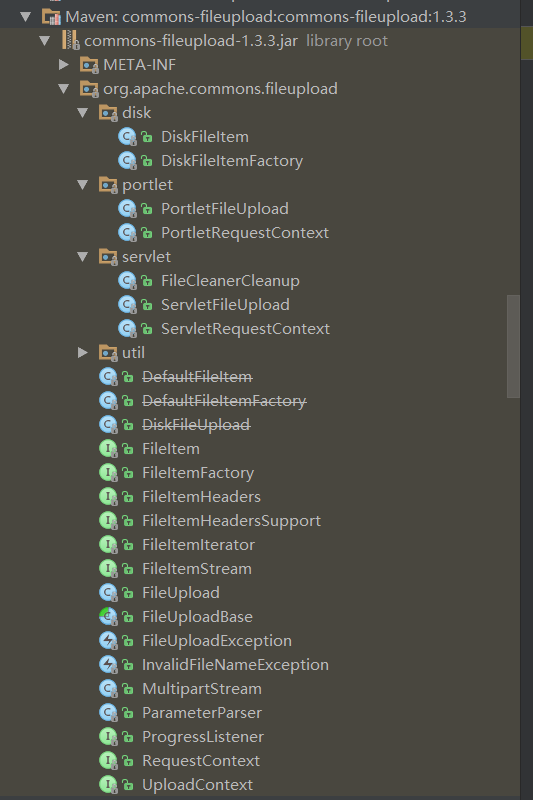This screenshot has height=800, width=533.
Task: Click the class icon beside PortletRequestContext
Action: (x=127, y=233)
